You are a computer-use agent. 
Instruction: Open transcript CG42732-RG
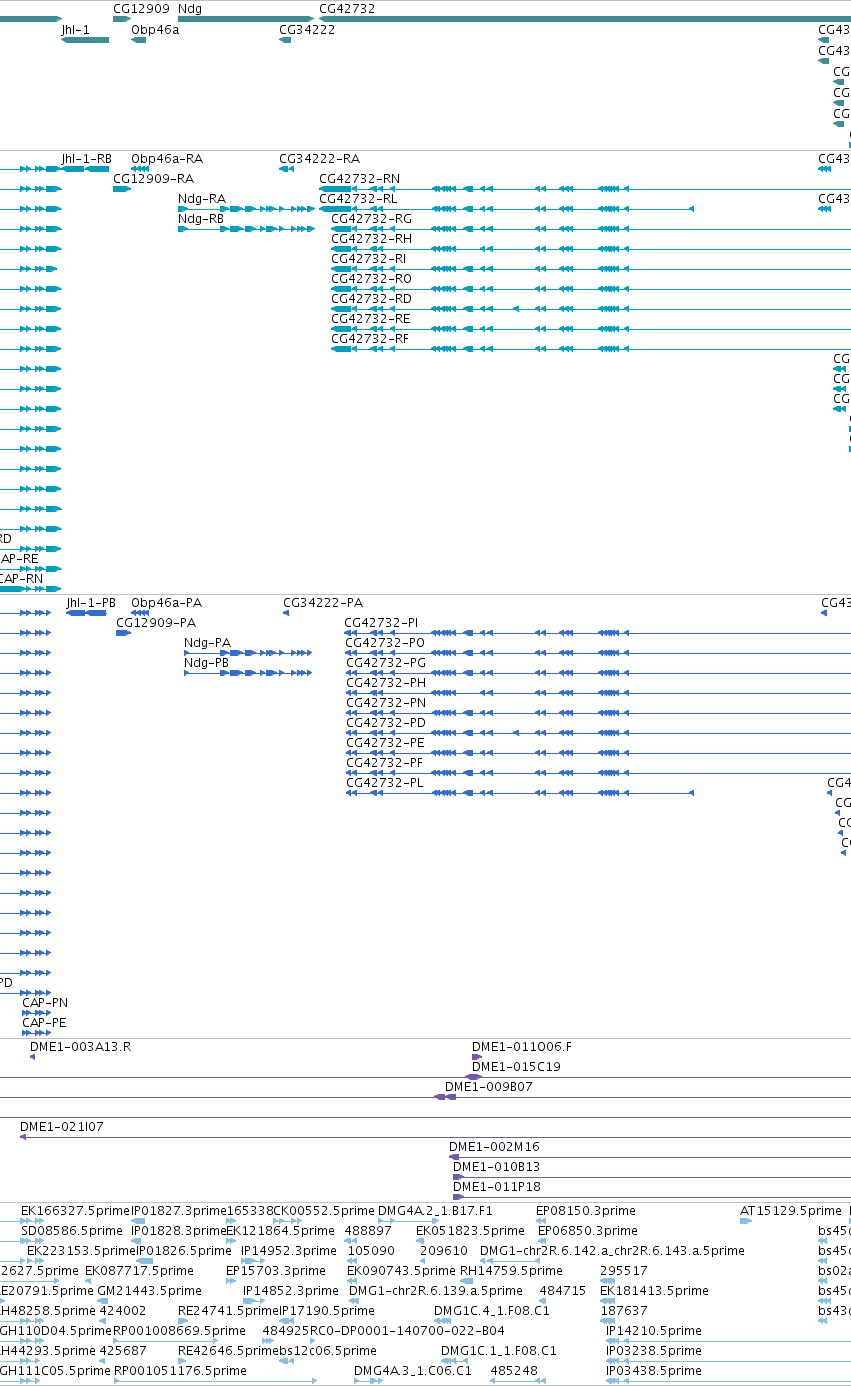point(371,218)
